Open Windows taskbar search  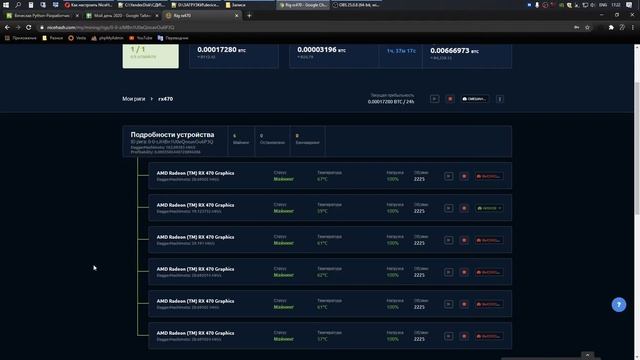pos(18,5)
